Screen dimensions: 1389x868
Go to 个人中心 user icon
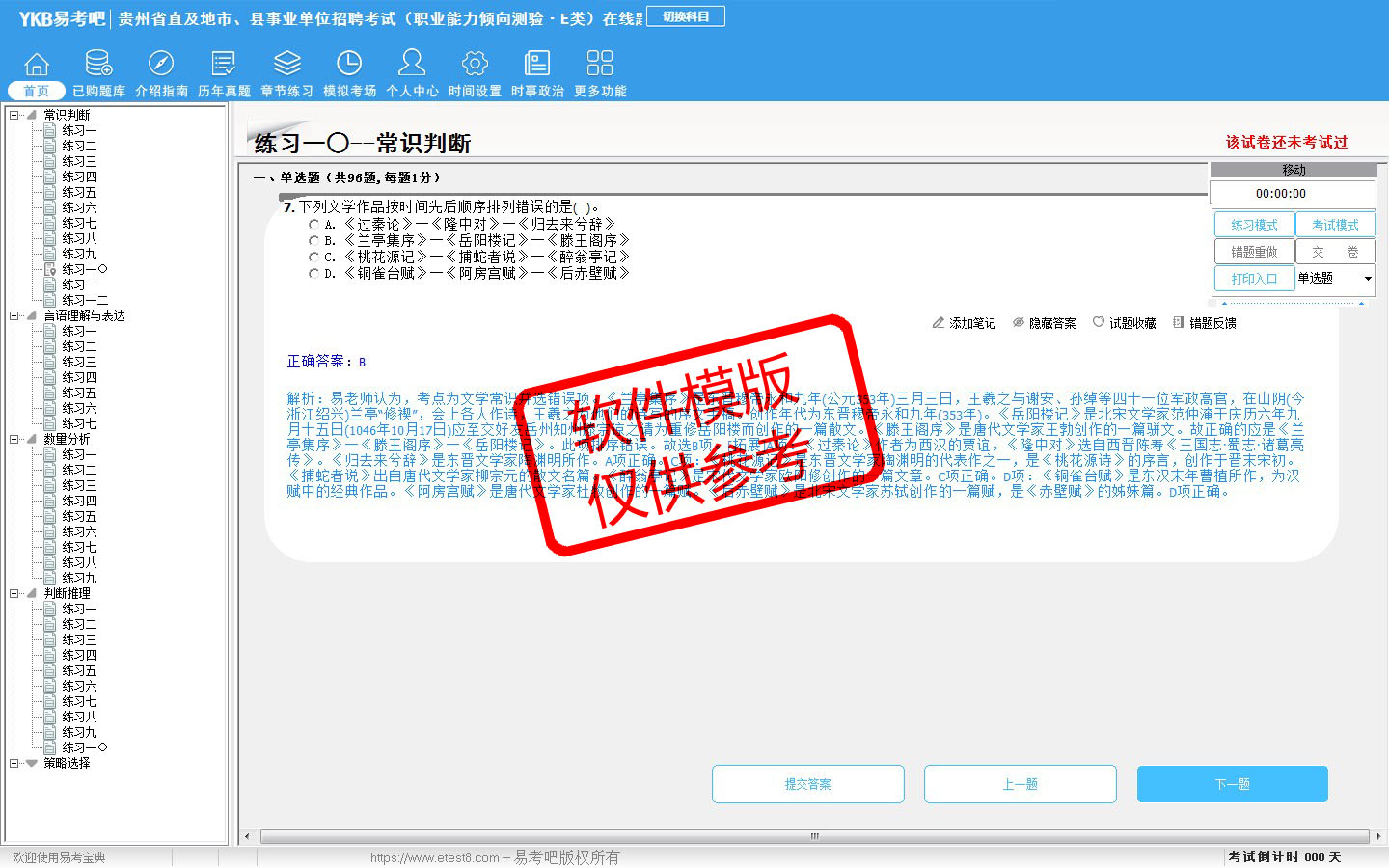(412, 64)
